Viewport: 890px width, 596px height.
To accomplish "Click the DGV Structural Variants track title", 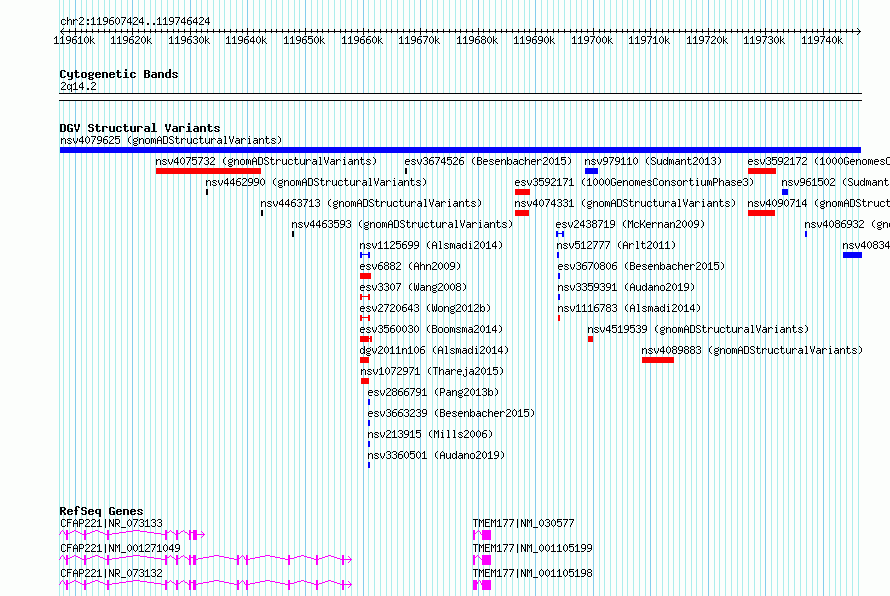I will 140,128.
